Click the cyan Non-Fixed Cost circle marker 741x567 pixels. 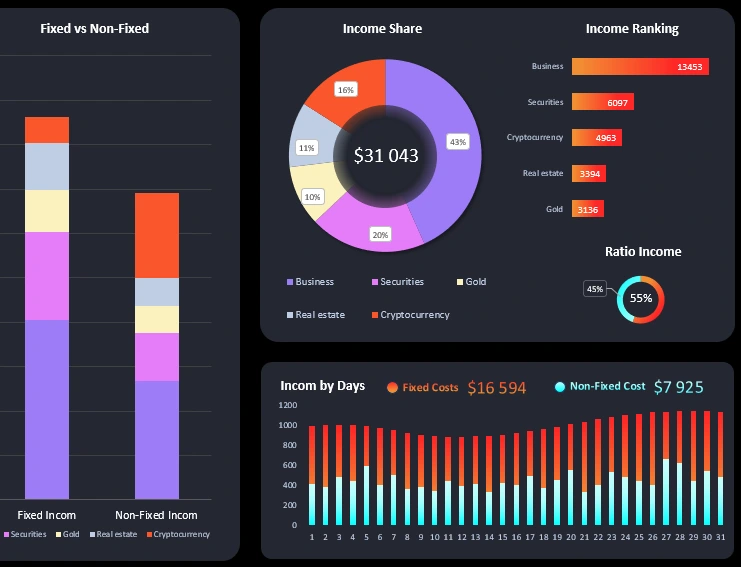pos(560,387)
